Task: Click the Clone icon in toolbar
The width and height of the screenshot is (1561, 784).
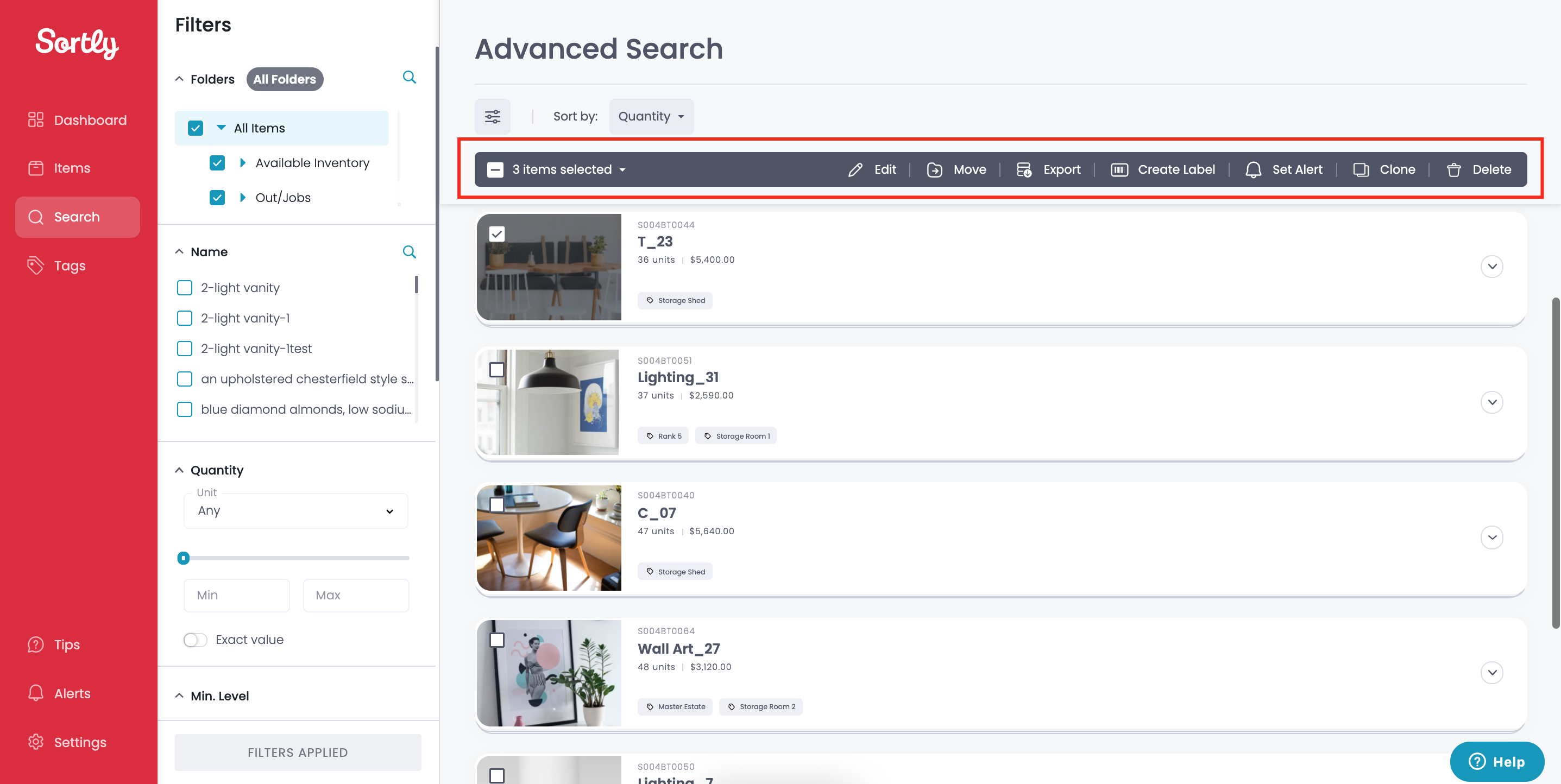Action: (1361, 169)
